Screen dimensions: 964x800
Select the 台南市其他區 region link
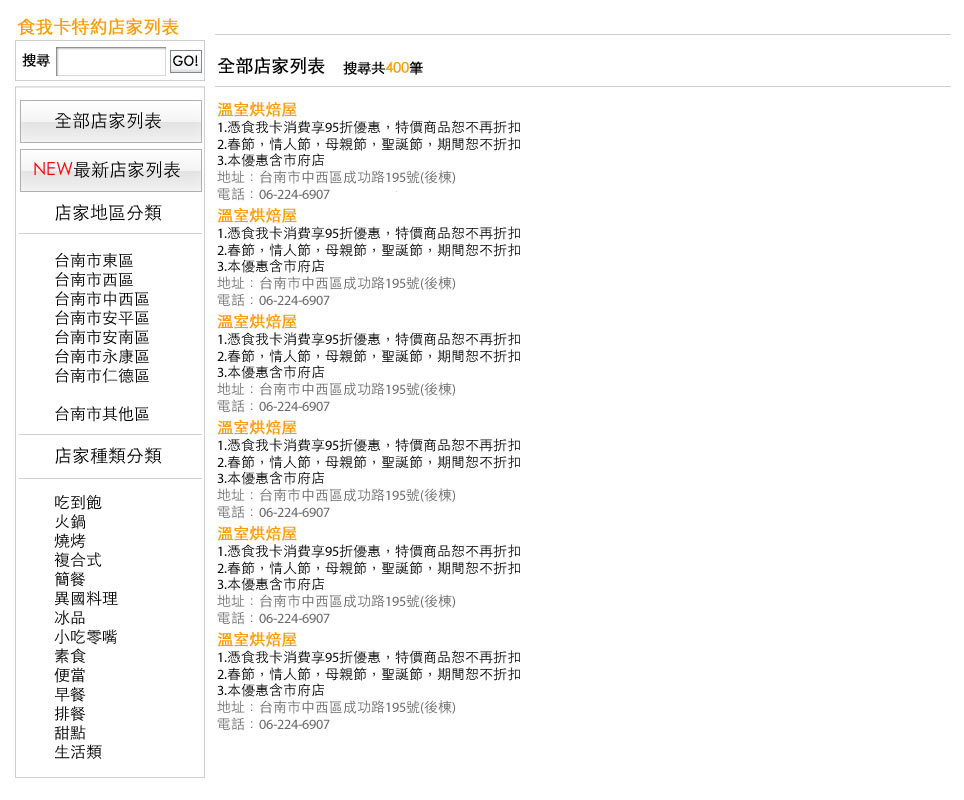(x=101, y=414)
